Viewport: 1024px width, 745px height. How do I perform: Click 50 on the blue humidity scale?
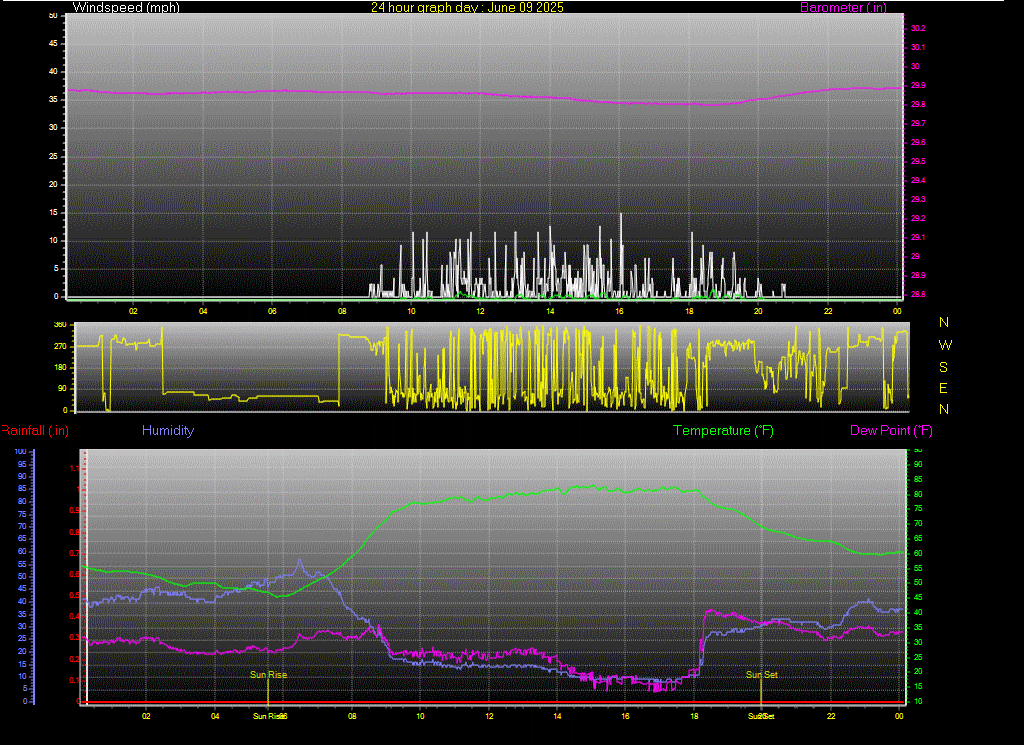pyautogui.click(x=23, y=576)
